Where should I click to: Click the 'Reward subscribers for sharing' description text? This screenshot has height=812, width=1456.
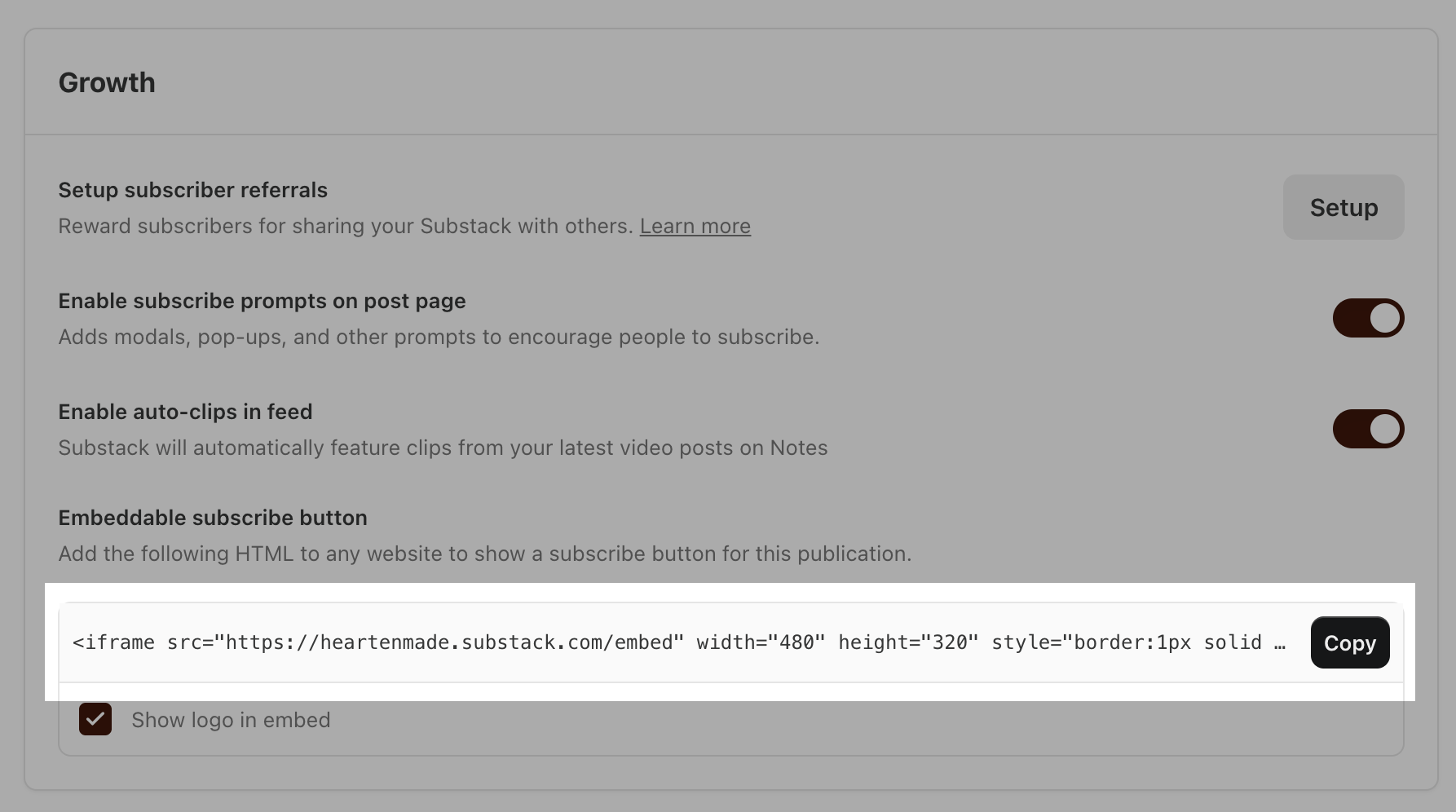point(346,226)
